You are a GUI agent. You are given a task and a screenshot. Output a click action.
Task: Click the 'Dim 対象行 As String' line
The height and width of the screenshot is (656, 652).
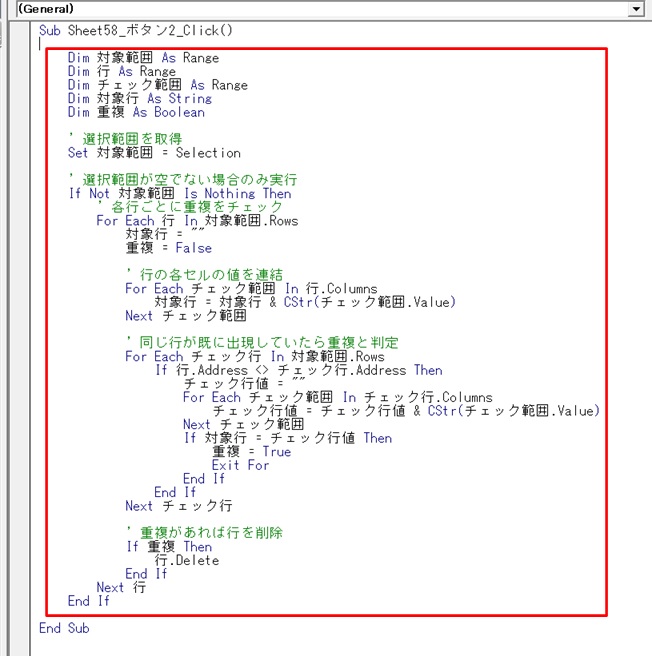140,99
